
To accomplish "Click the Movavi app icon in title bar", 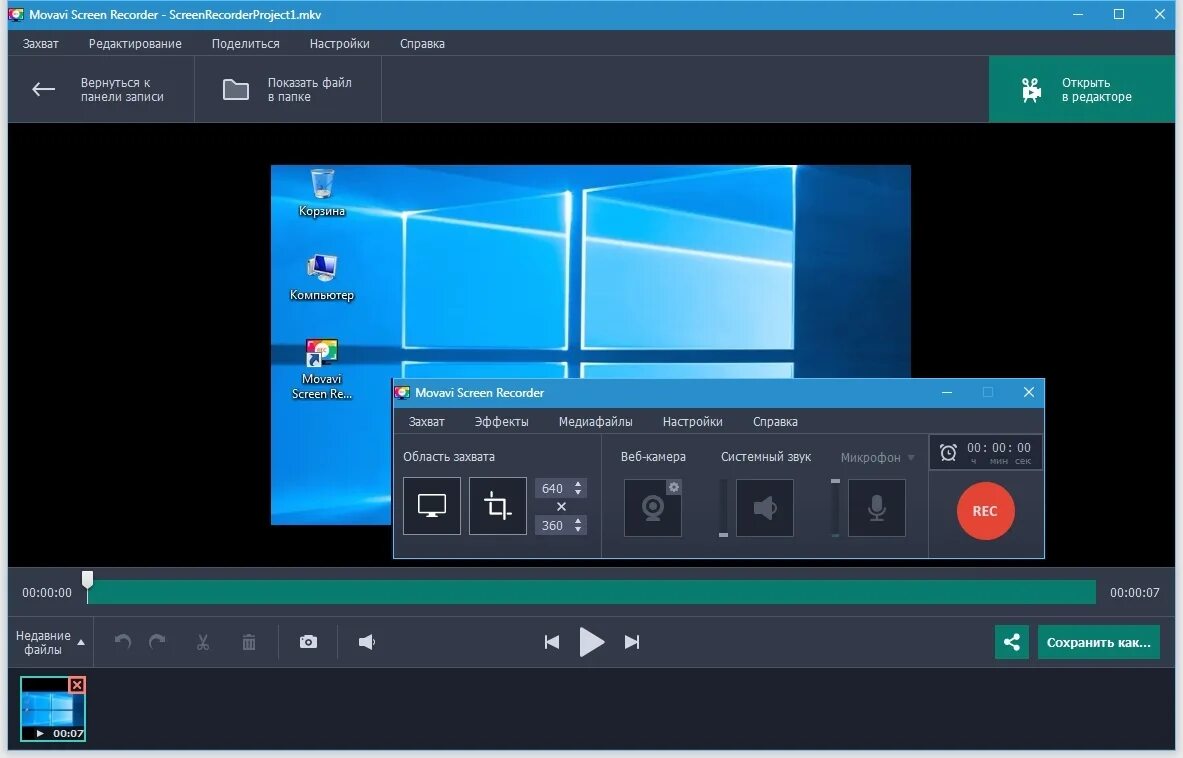I will 16,14.
